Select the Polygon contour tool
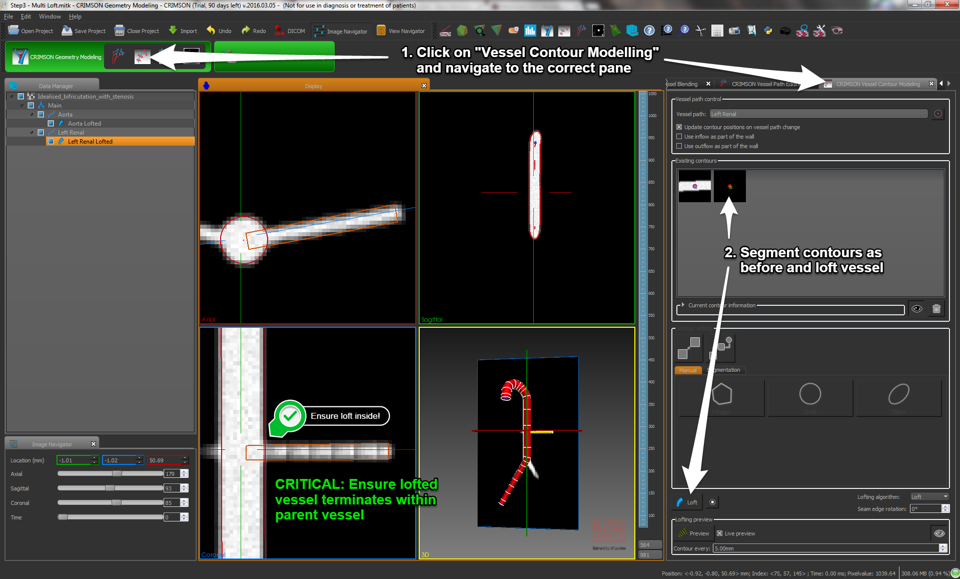Viewport: 960px width, 579px height. click(x=722, y=396)
